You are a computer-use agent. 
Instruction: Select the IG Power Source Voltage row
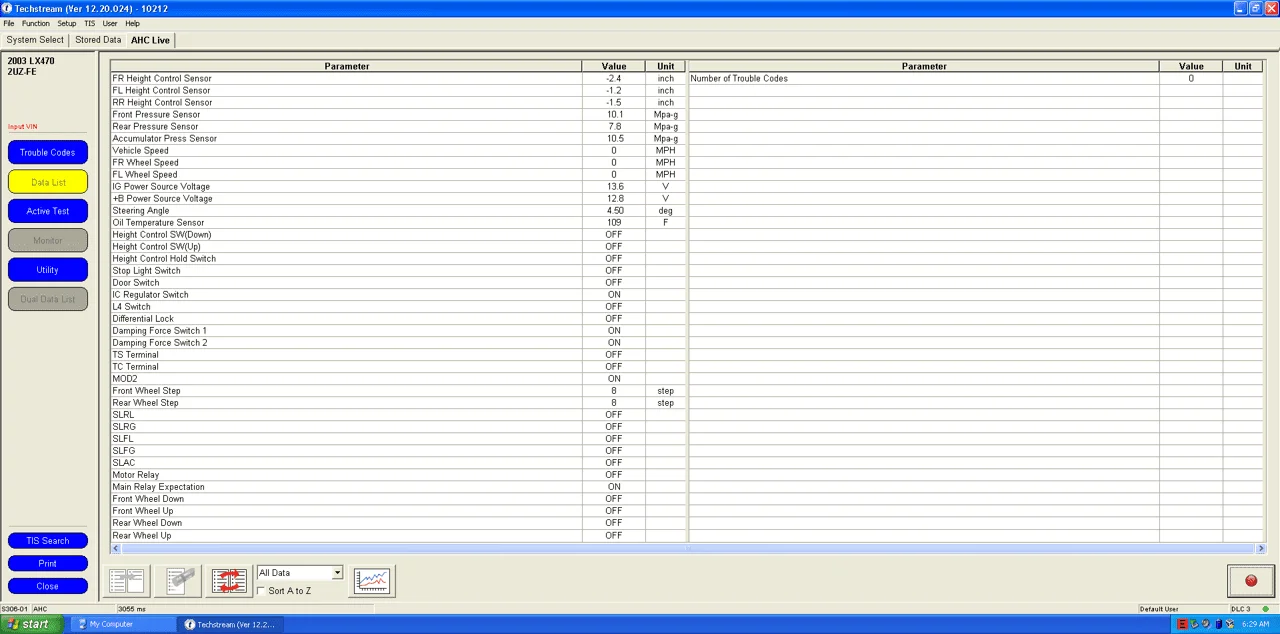point(398,186)
